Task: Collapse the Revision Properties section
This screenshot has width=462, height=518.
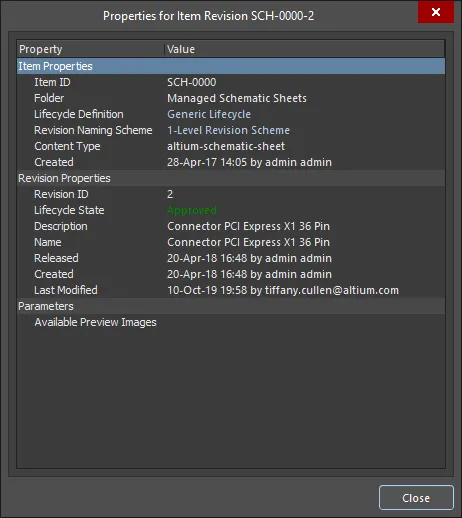Action: [231, 178]
